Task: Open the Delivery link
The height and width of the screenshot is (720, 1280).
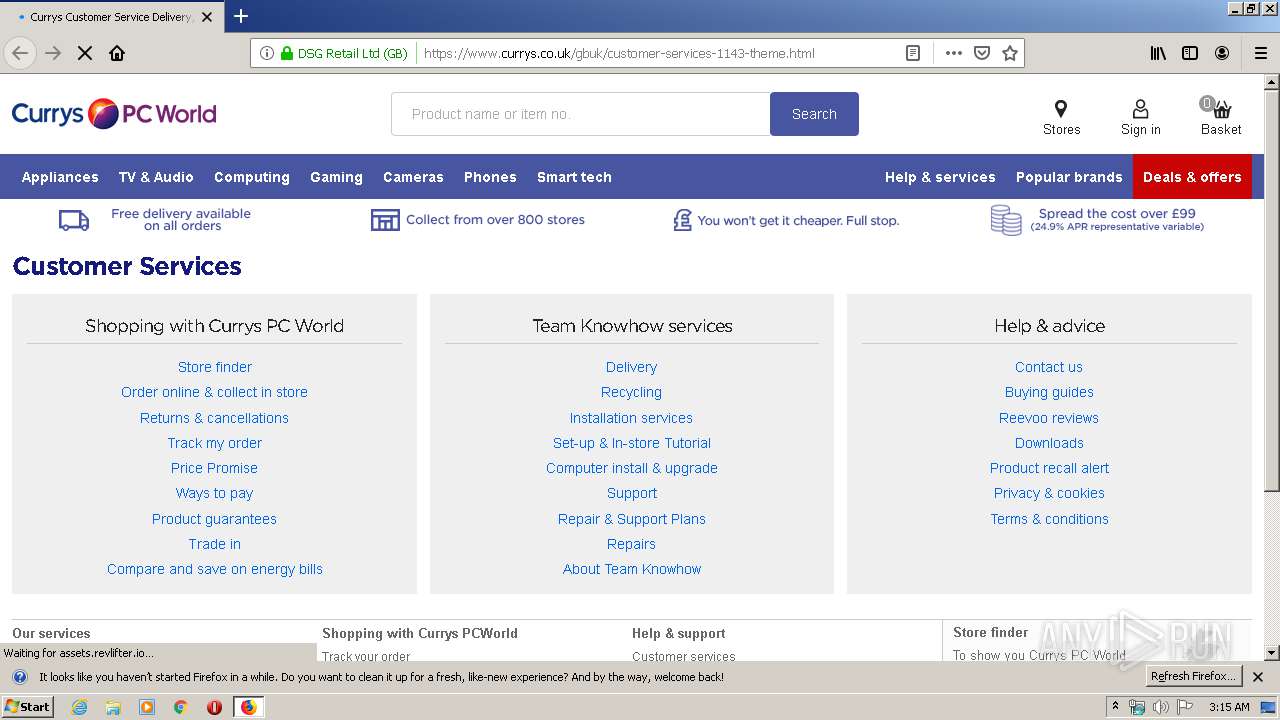Action: (632, 367)
